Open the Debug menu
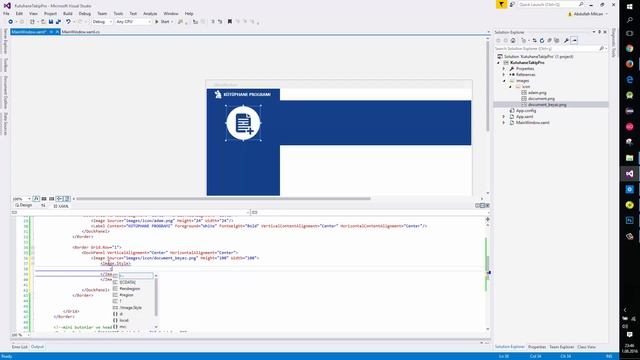The image size is (640, 360). click(x=84, y=13)
